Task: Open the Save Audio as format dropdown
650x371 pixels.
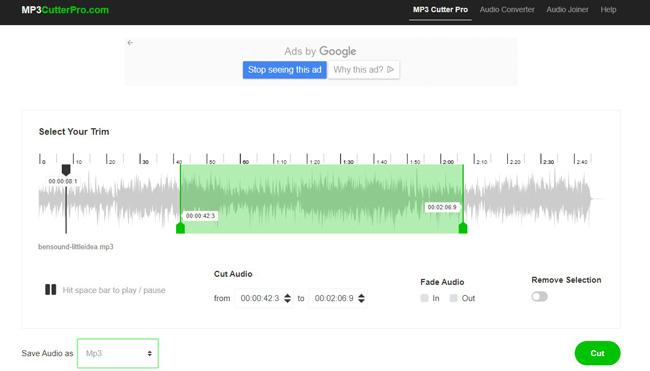Action: (118, 353)
